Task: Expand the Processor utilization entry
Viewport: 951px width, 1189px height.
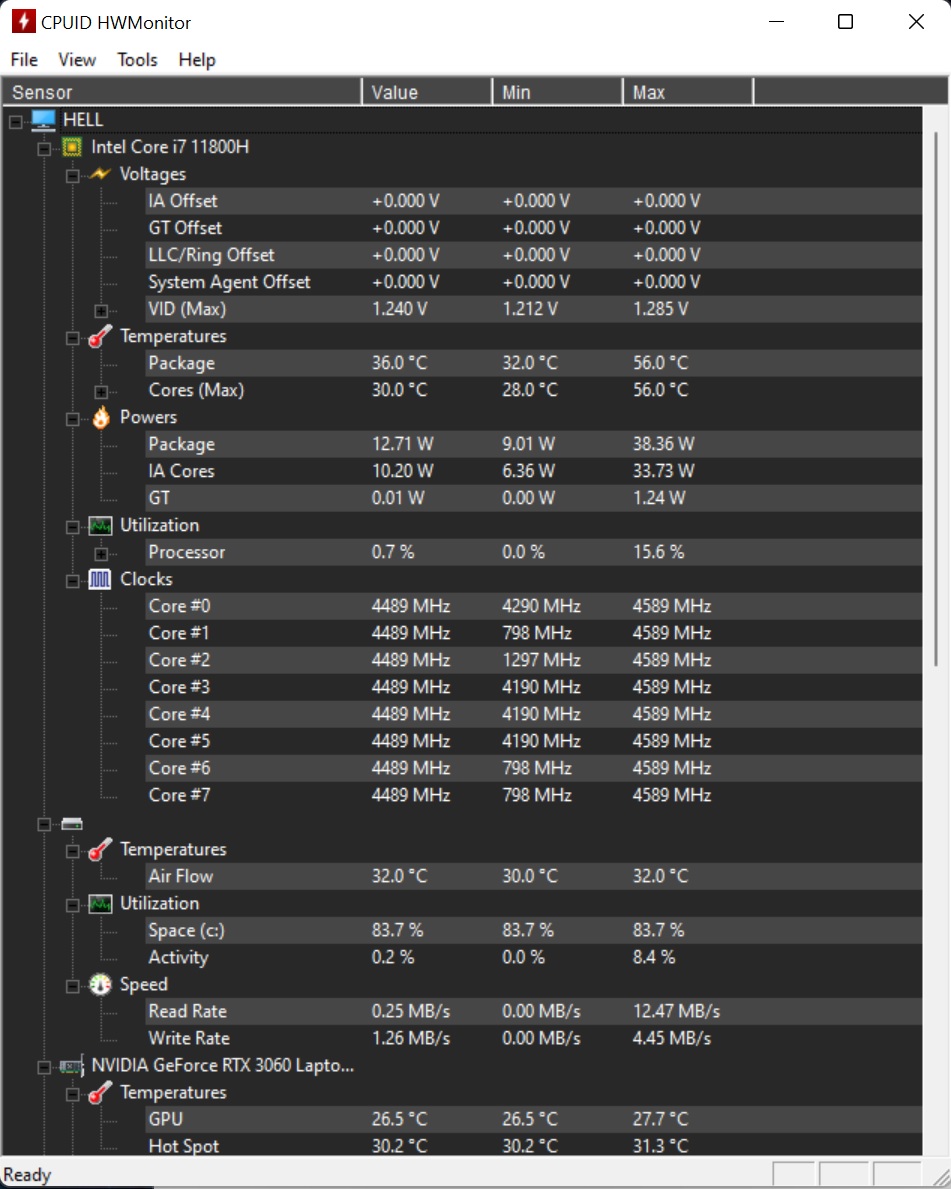Action: click(101, 554)
